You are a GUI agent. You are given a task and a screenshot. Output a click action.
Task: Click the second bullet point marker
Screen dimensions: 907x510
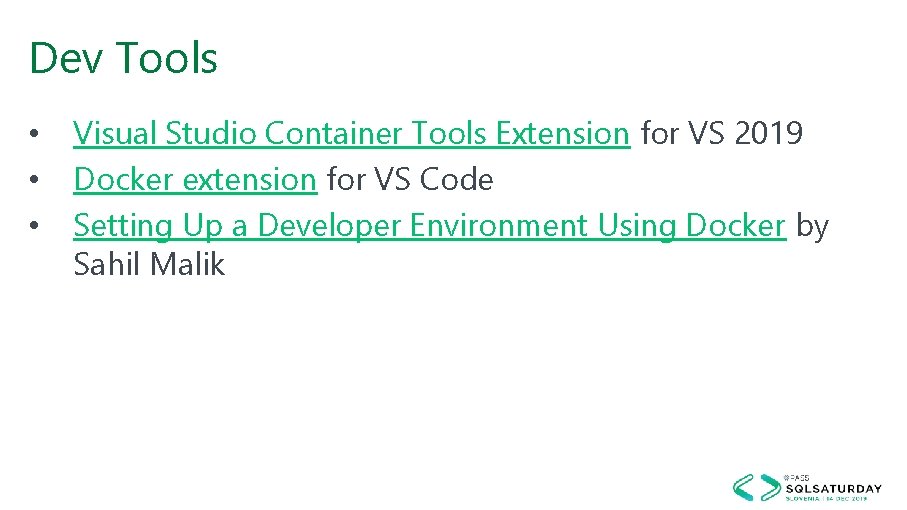tap(34, 181)
